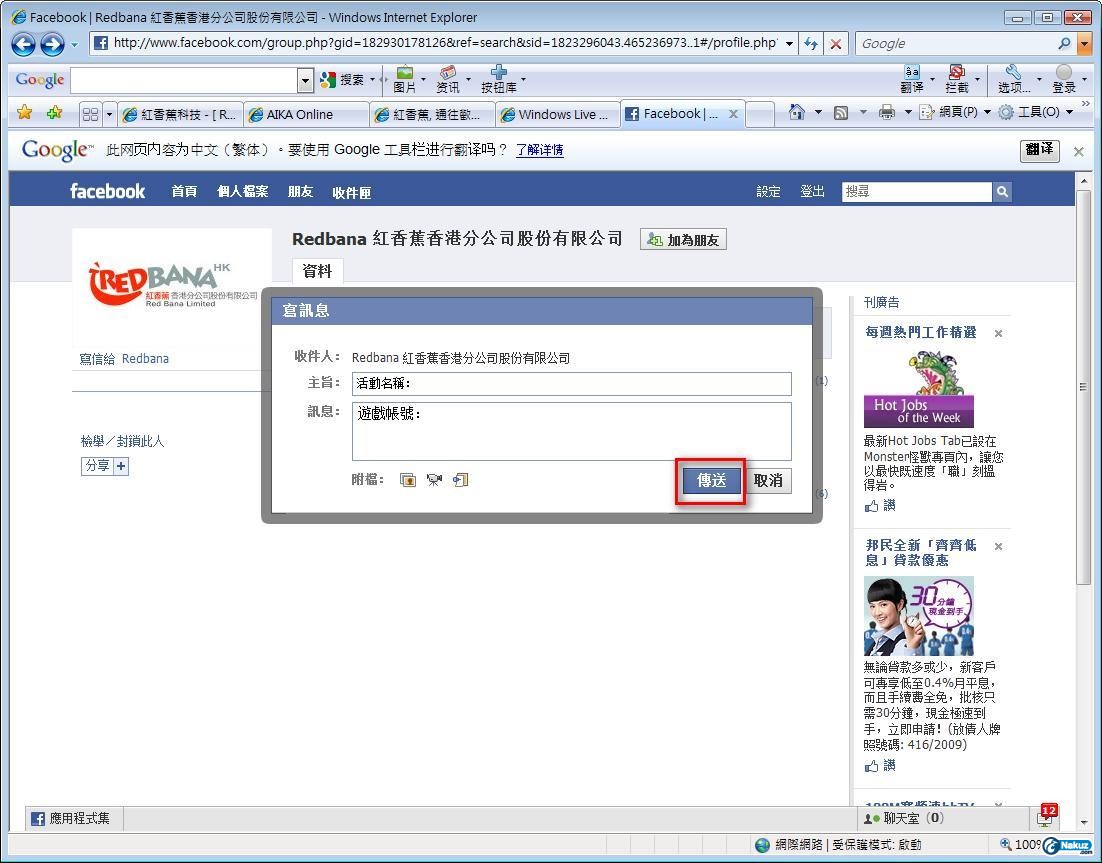This screenshot has height=863, width=1102.
Task: Click the 朋友 friends link
Action: (300, 191)
